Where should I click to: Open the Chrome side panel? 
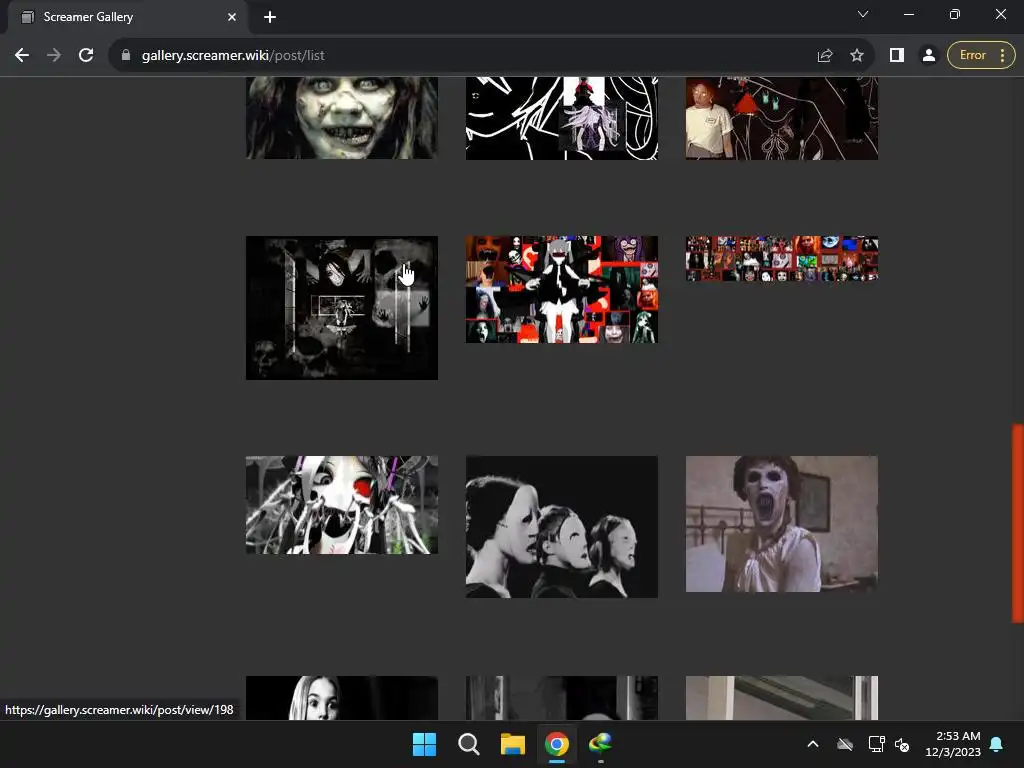click(x=897, y=56)
